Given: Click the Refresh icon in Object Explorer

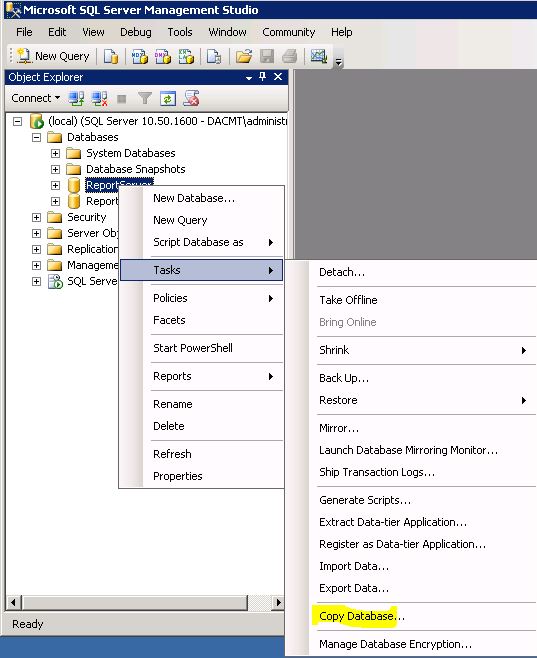Looking at the screenshot, I should coord(168,99).
